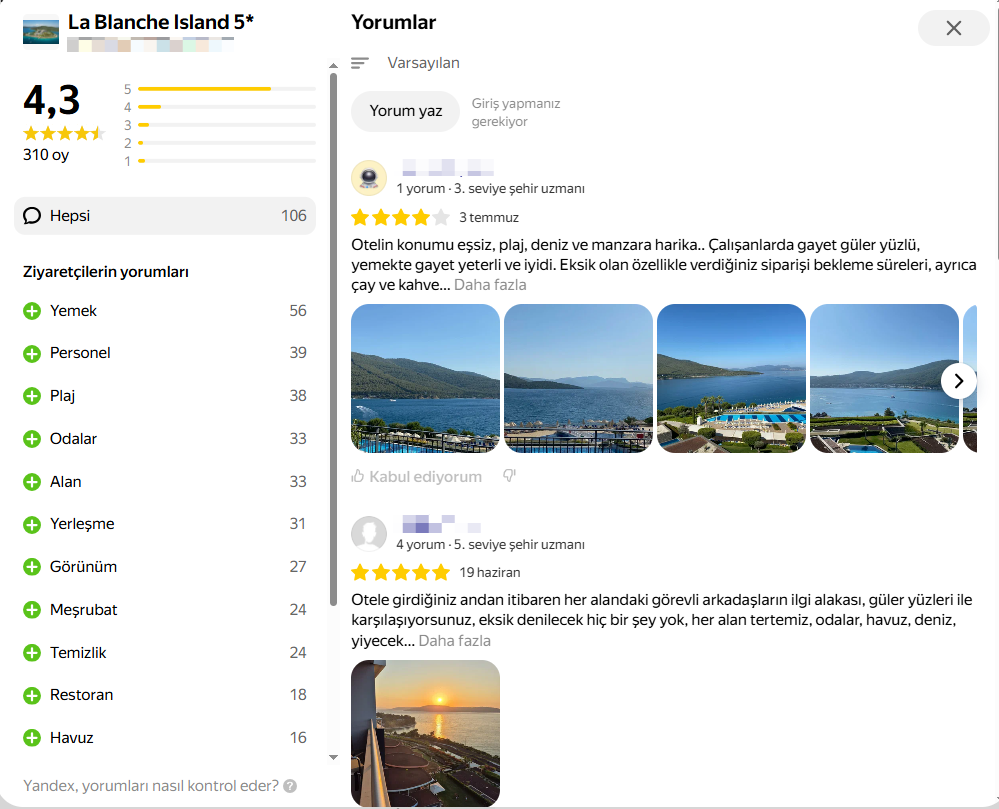This screenshot has height=809, width=999.
Task: Click the thumbs-down icon under first review
Action: [509, 476]
